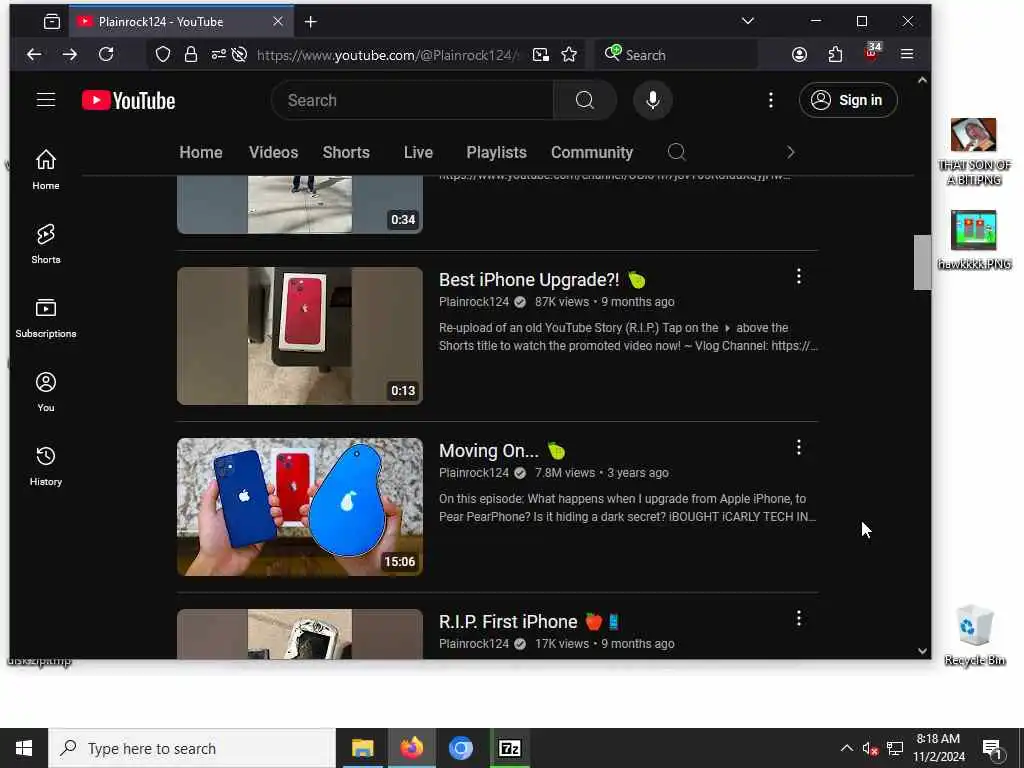
Task: Open the 0:34 video thumbnail
Action: point(300,204)
